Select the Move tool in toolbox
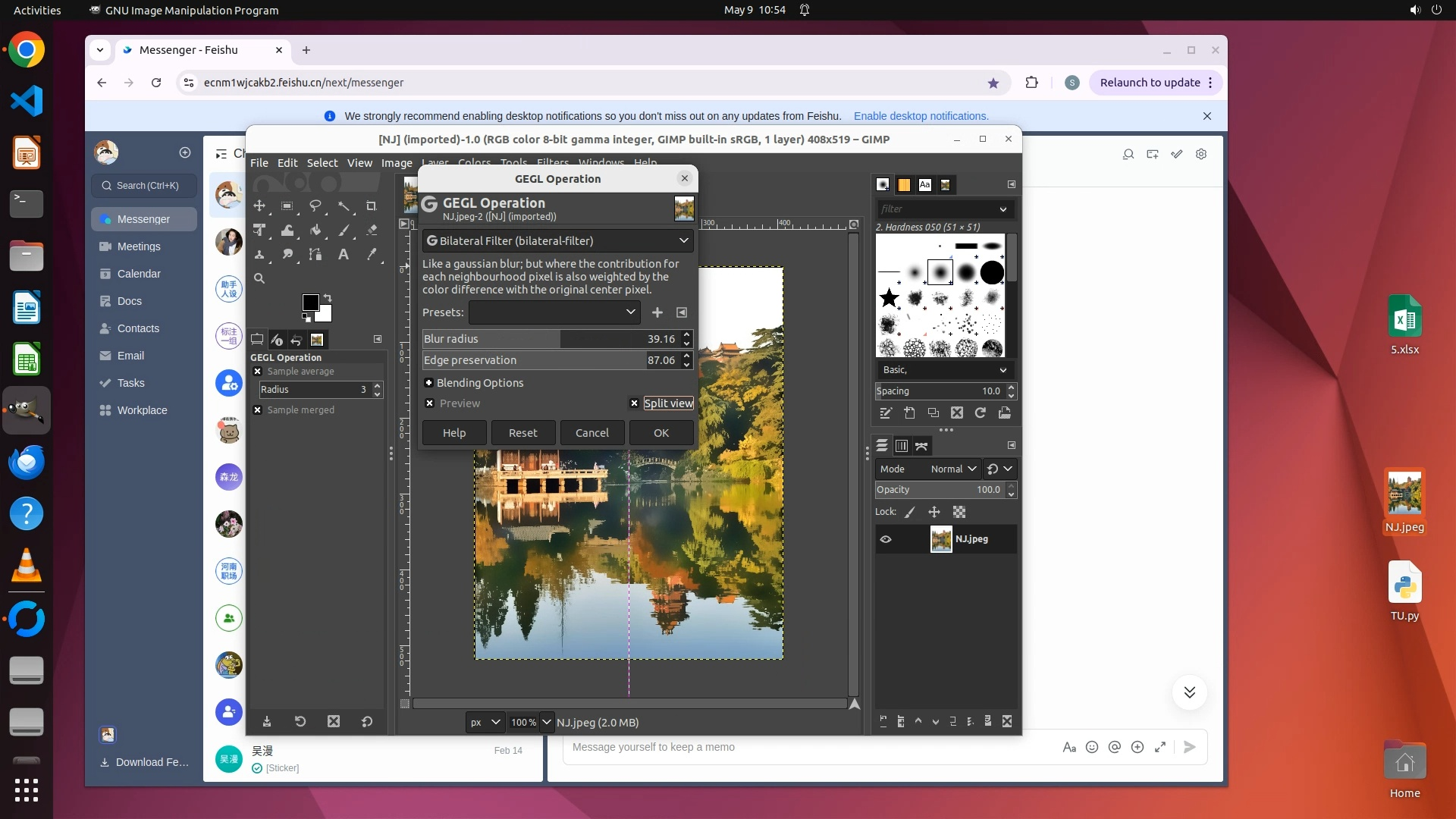The height and width of the screenshot is (819, 1456). pyautogui.click(x=259, y=206)
